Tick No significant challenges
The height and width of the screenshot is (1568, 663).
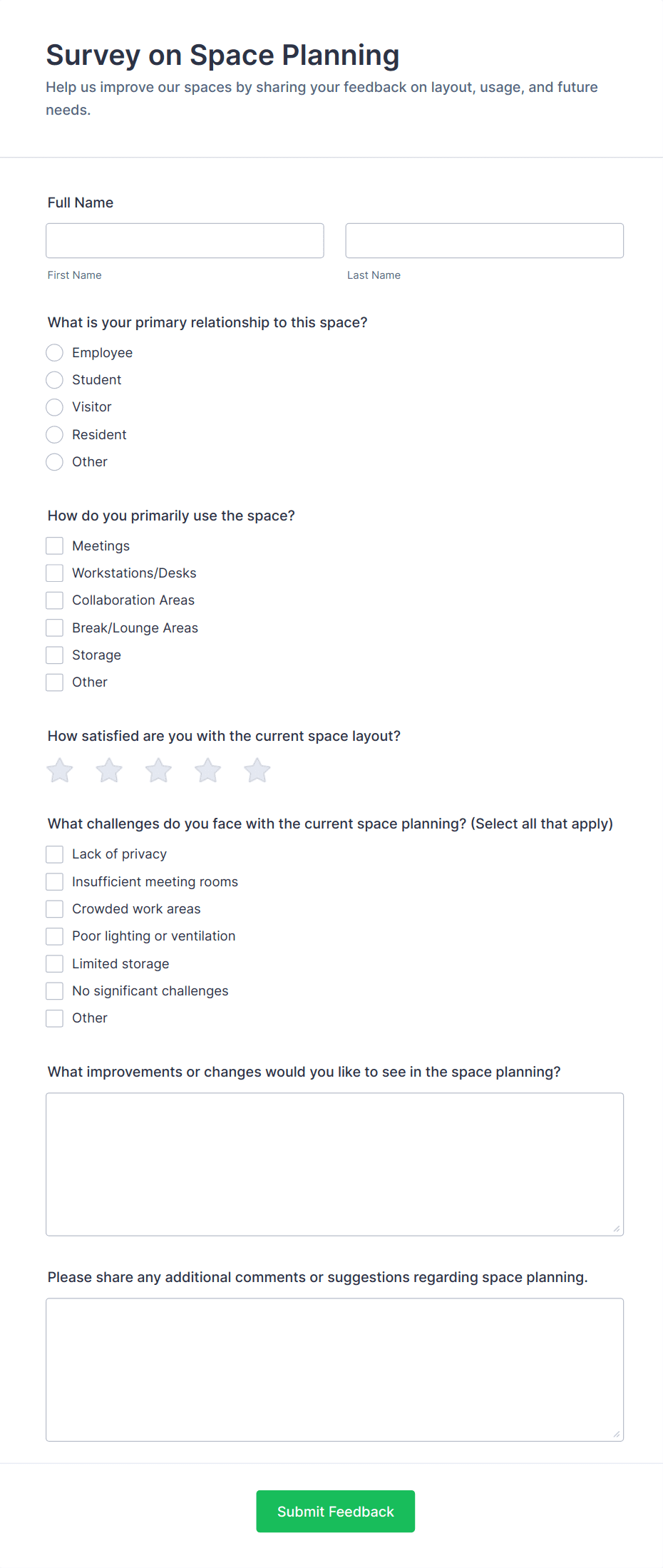[54, 990]
